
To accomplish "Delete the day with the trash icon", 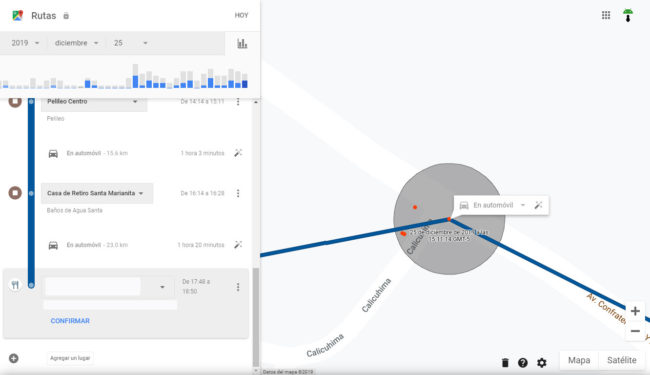I will tap(505, 363).
